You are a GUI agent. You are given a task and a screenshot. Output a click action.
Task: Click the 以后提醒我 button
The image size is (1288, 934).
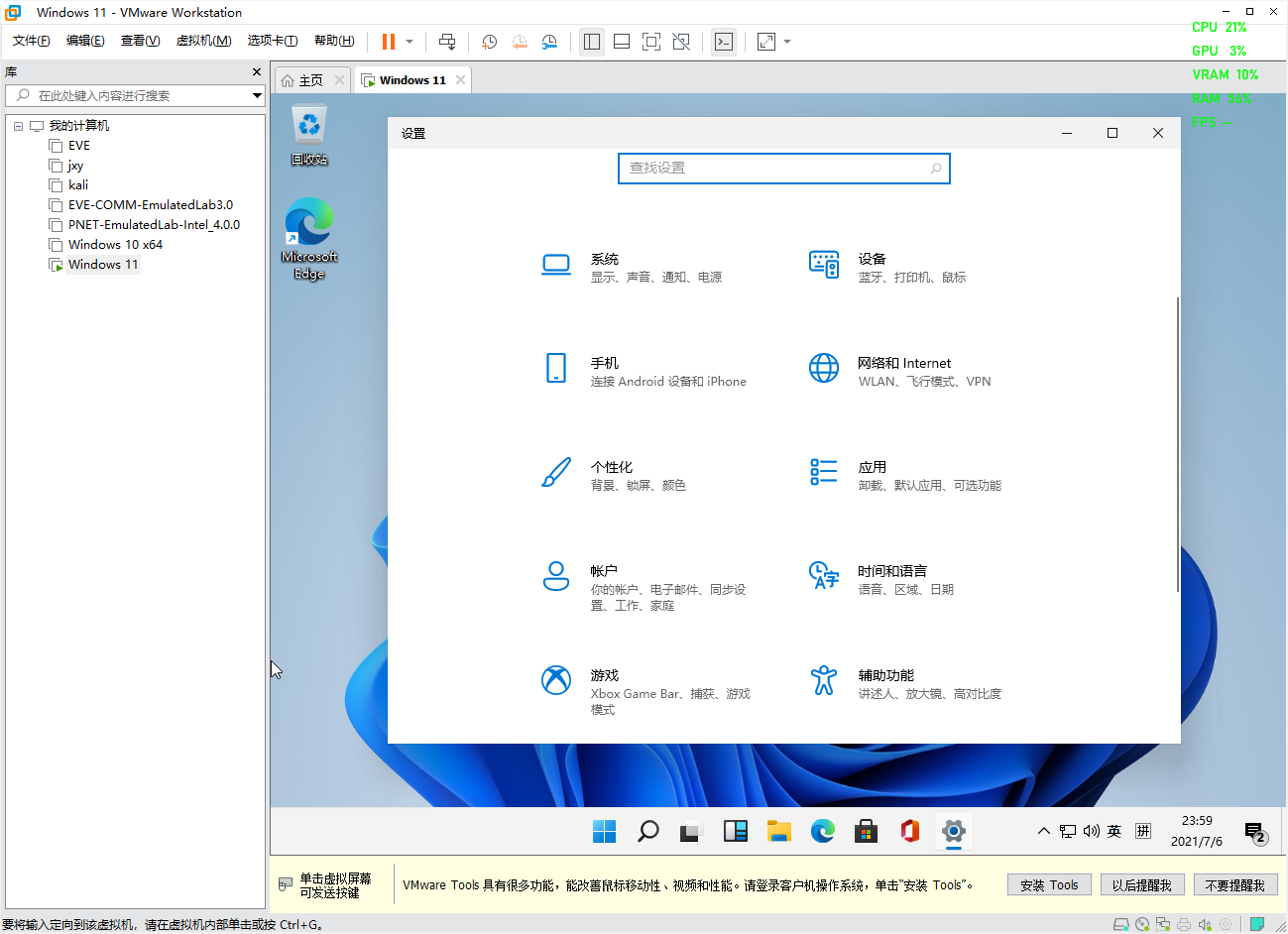(x=1142, y=884)
